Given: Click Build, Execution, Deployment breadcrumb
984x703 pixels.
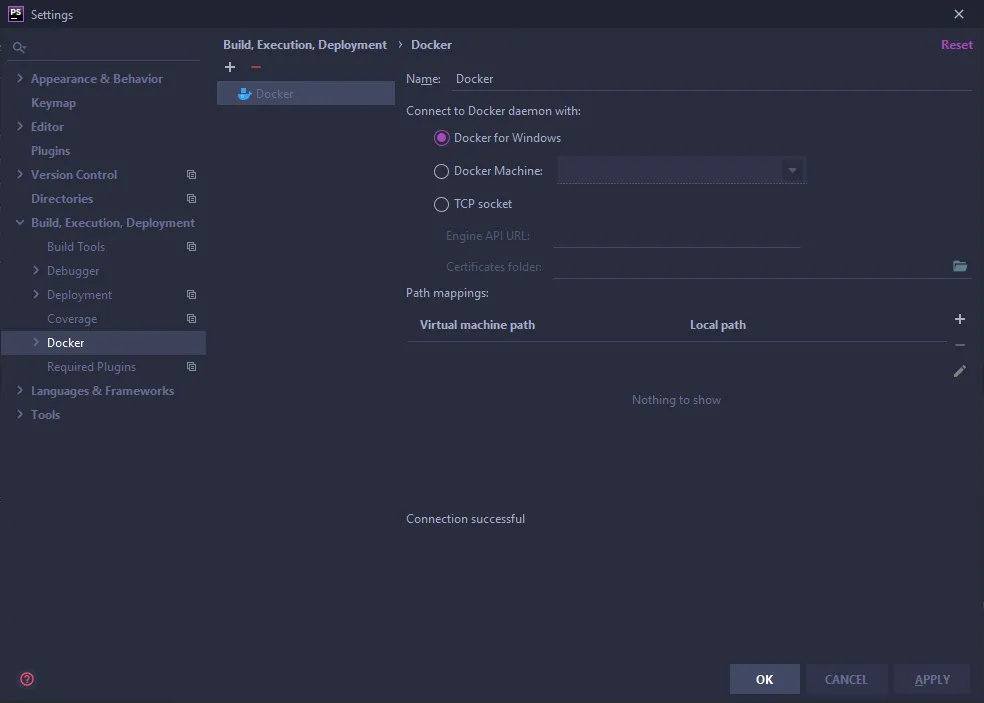Looking at the screenshot, I should 305,45.
